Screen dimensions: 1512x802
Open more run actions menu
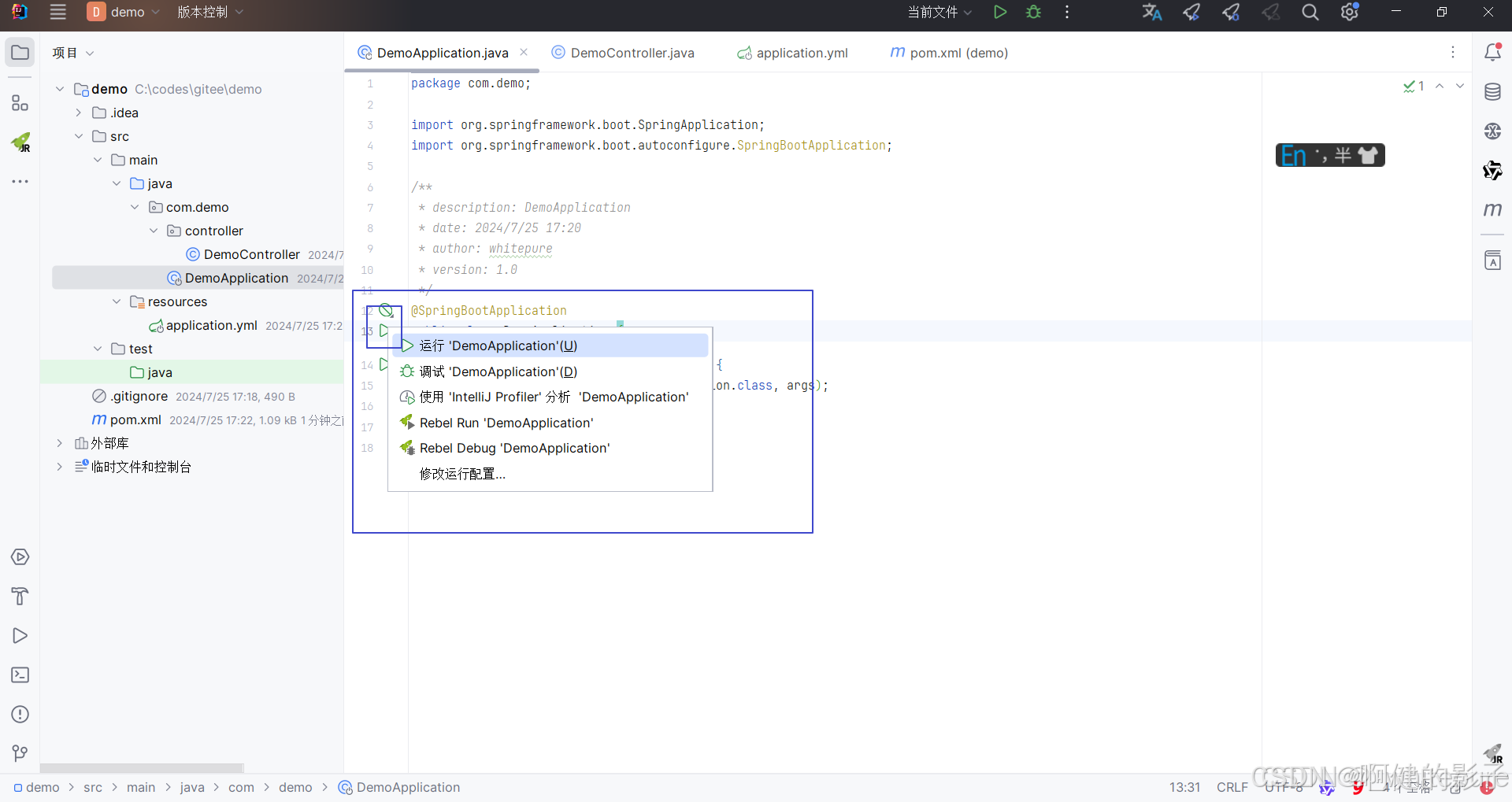(1067, 12)
